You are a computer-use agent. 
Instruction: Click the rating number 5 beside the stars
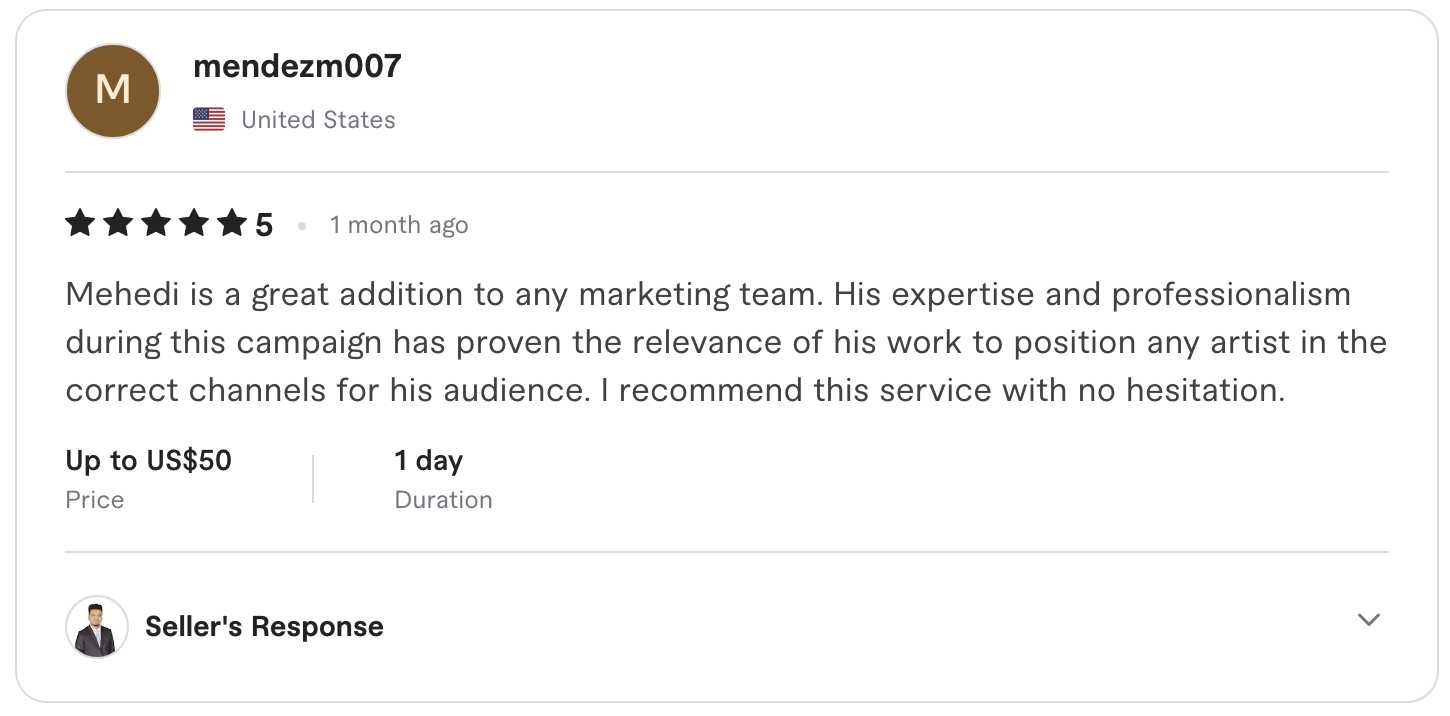[264, 225]
